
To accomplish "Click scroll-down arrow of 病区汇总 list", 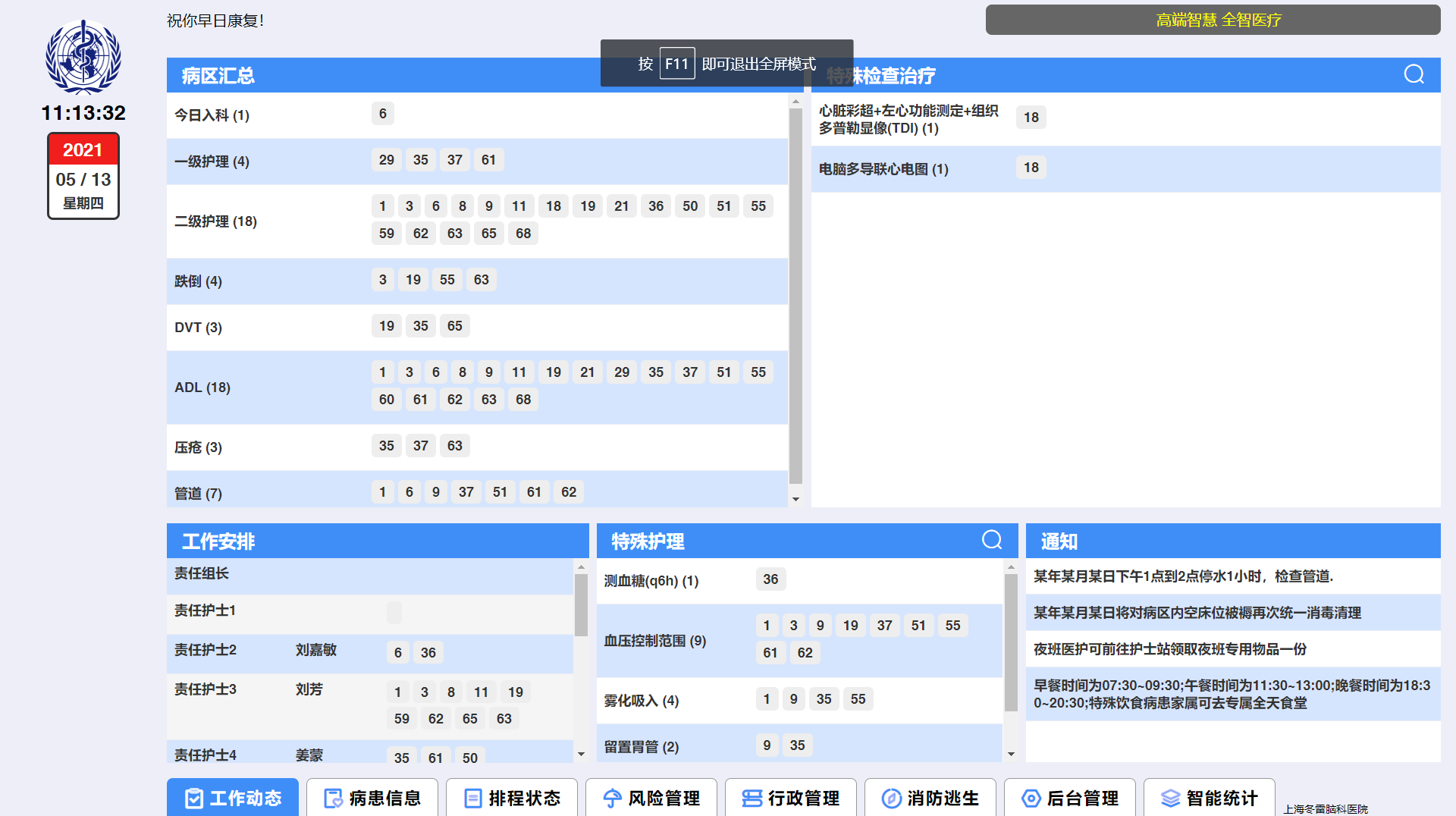I will tap(795, 499).
